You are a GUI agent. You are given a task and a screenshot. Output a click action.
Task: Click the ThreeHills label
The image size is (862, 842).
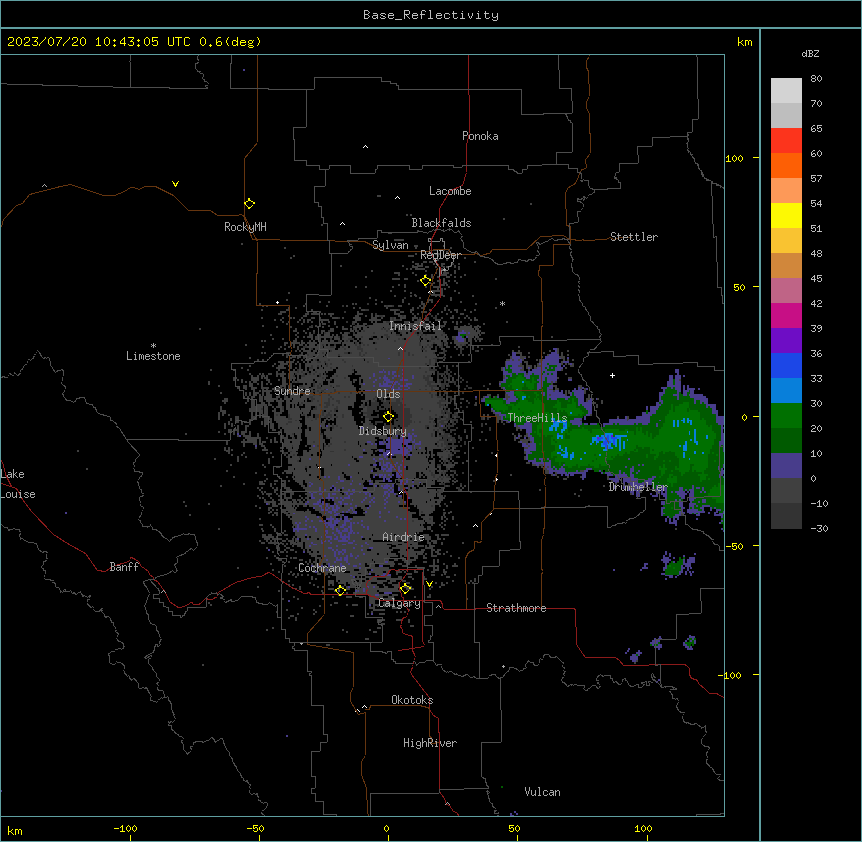click(x=537, y=418)
